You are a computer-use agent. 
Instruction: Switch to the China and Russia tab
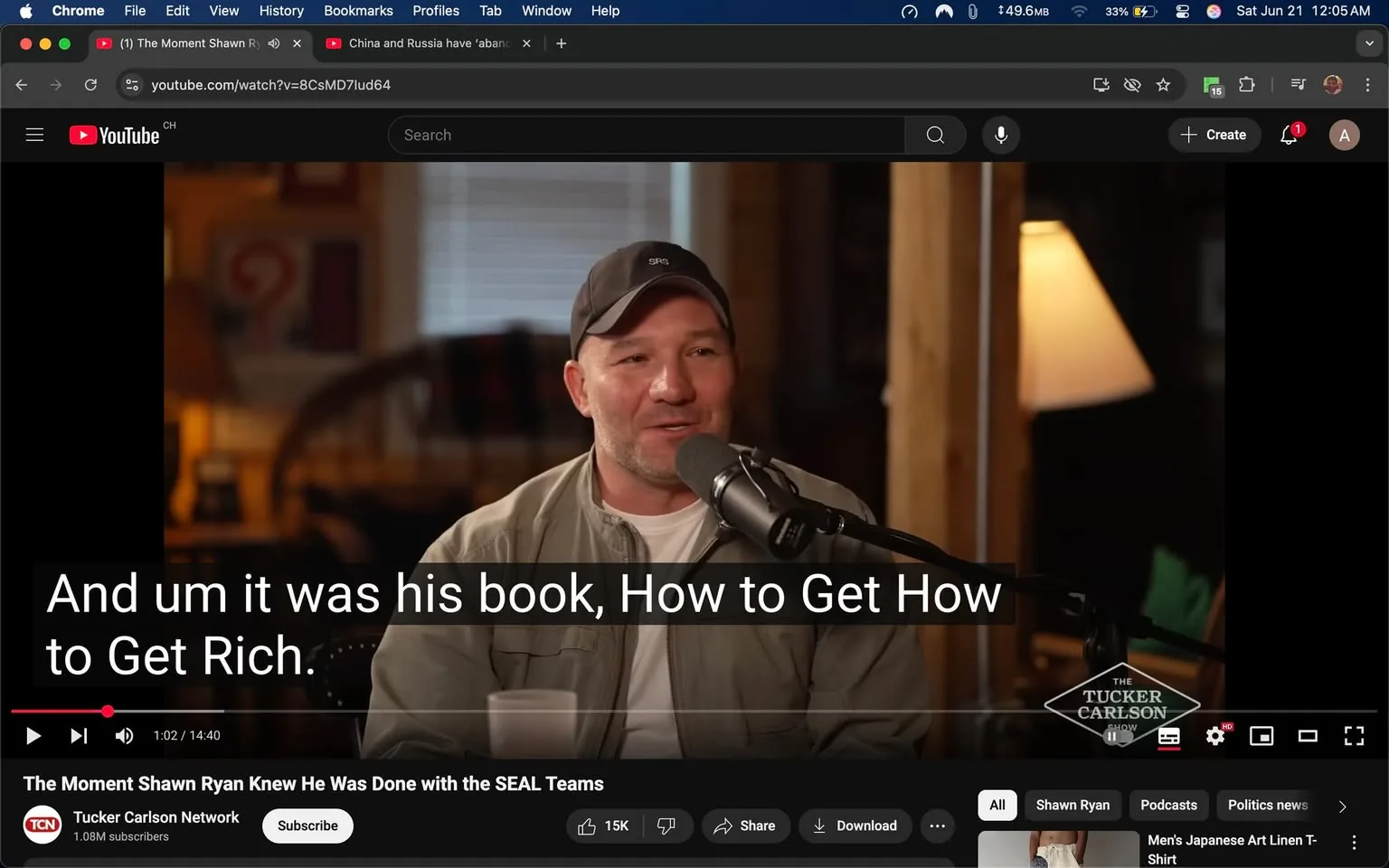[x=427, y=43]
